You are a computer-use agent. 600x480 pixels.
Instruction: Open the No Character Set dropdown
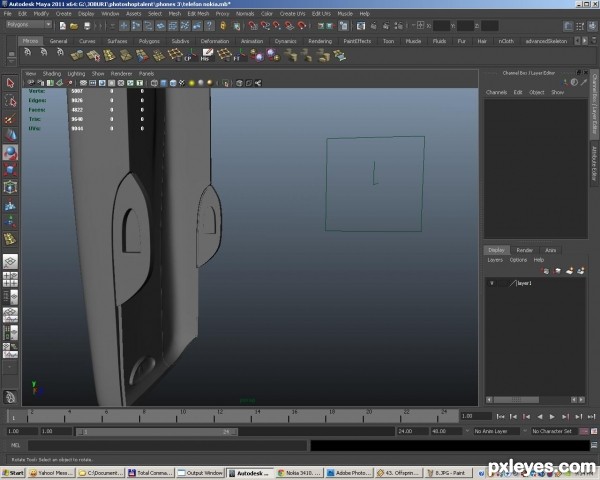click(x=554, y=431)
